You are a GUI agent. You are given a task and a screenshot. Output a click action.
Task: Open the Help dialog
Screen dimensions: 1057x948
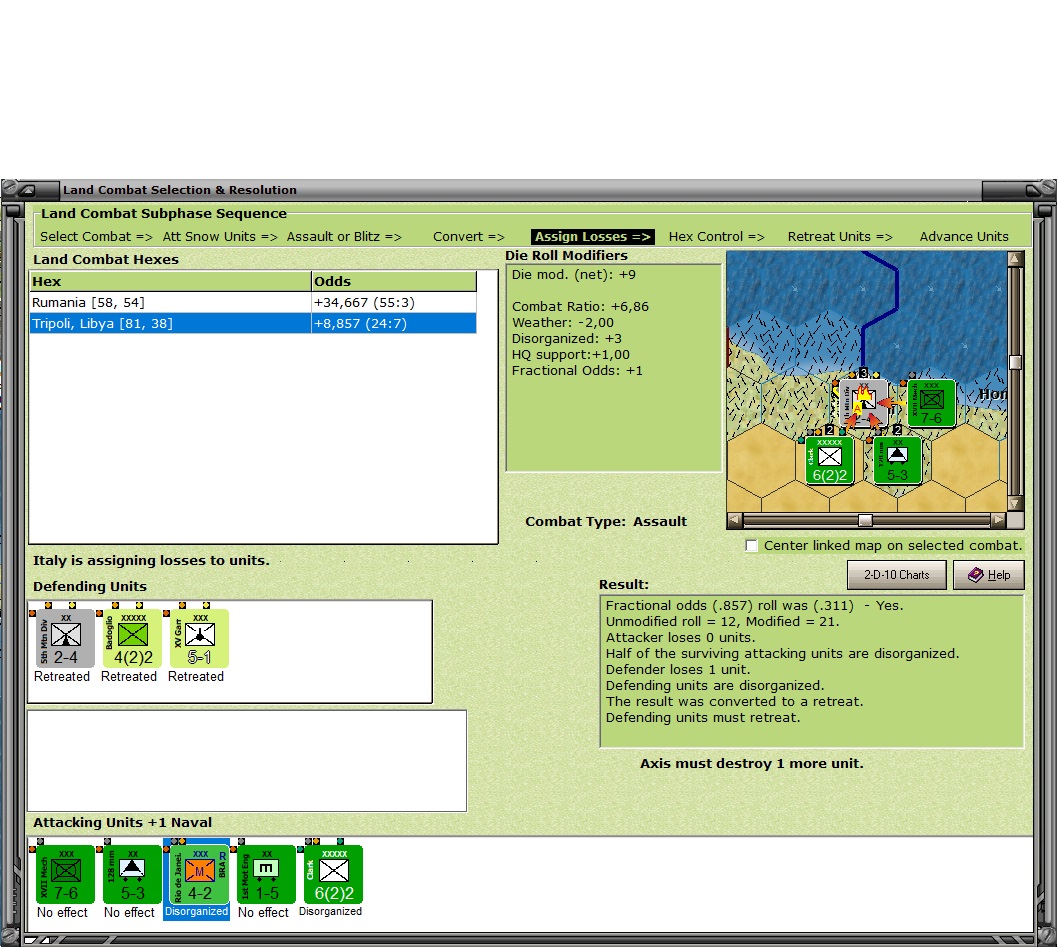tap(988, 574)
